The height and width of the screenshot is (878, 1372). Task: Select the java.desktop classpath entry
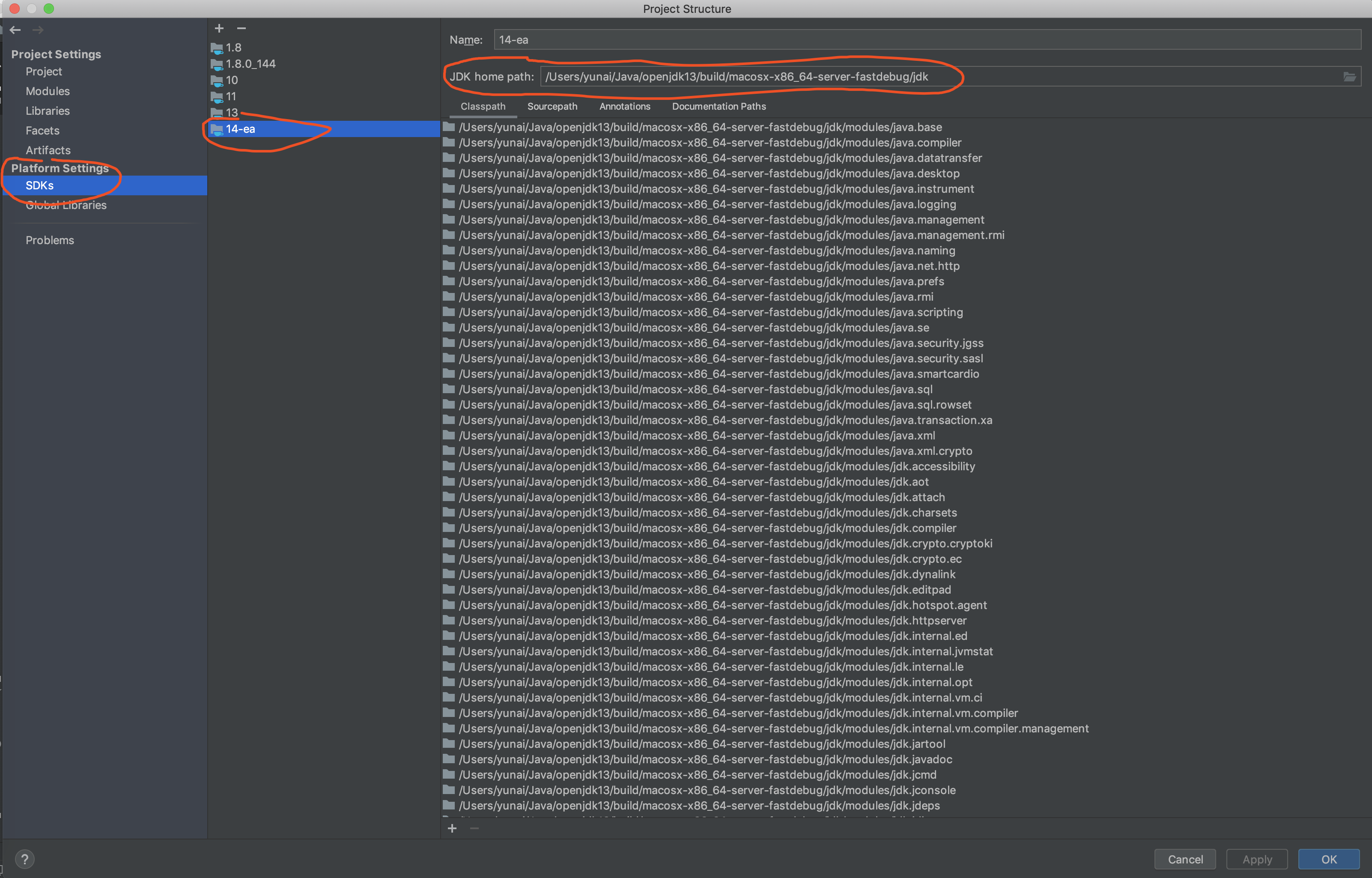[x=709, y=173]
